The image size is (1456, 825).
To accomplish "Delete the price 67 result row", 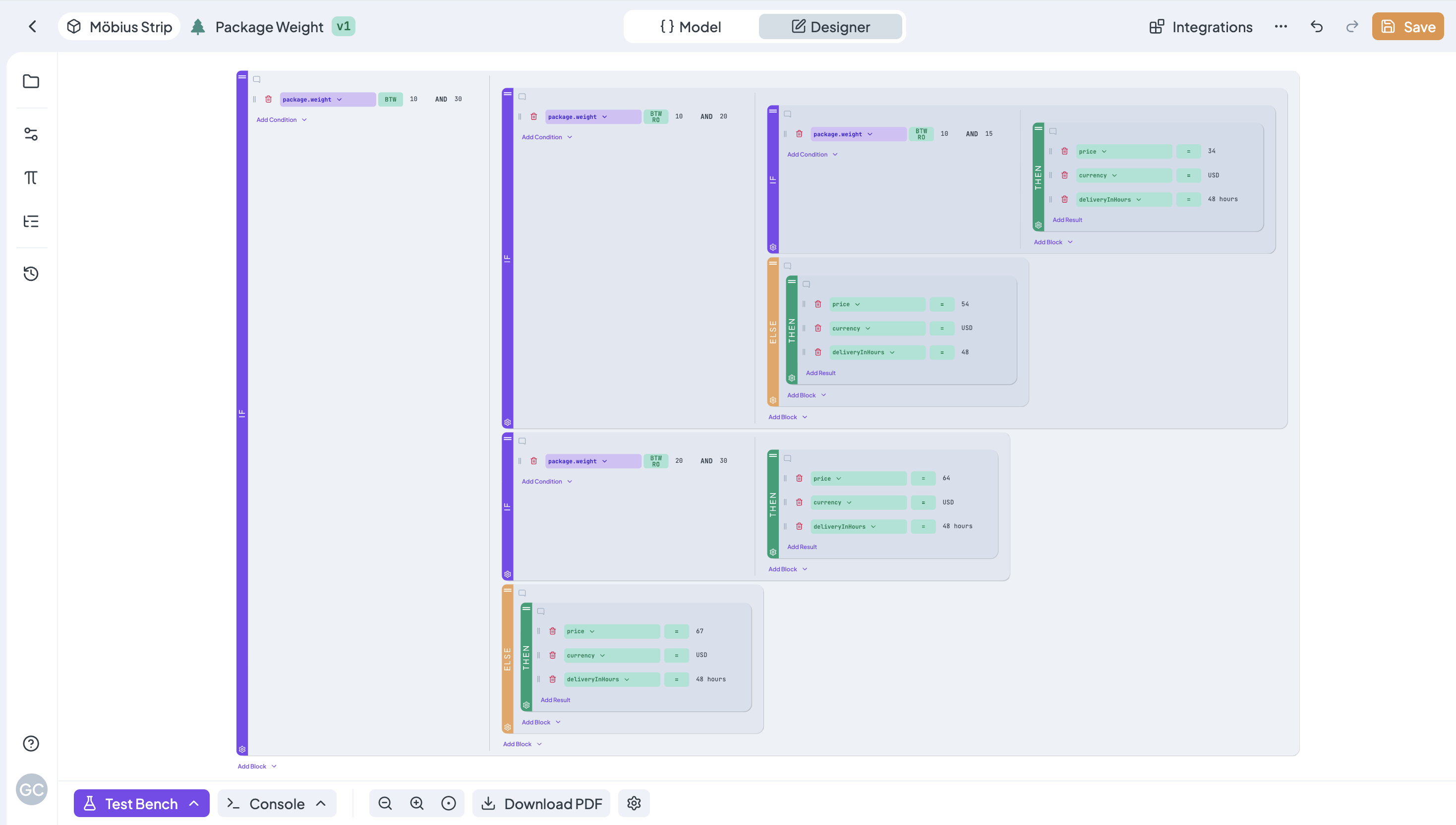I will 553,631.
